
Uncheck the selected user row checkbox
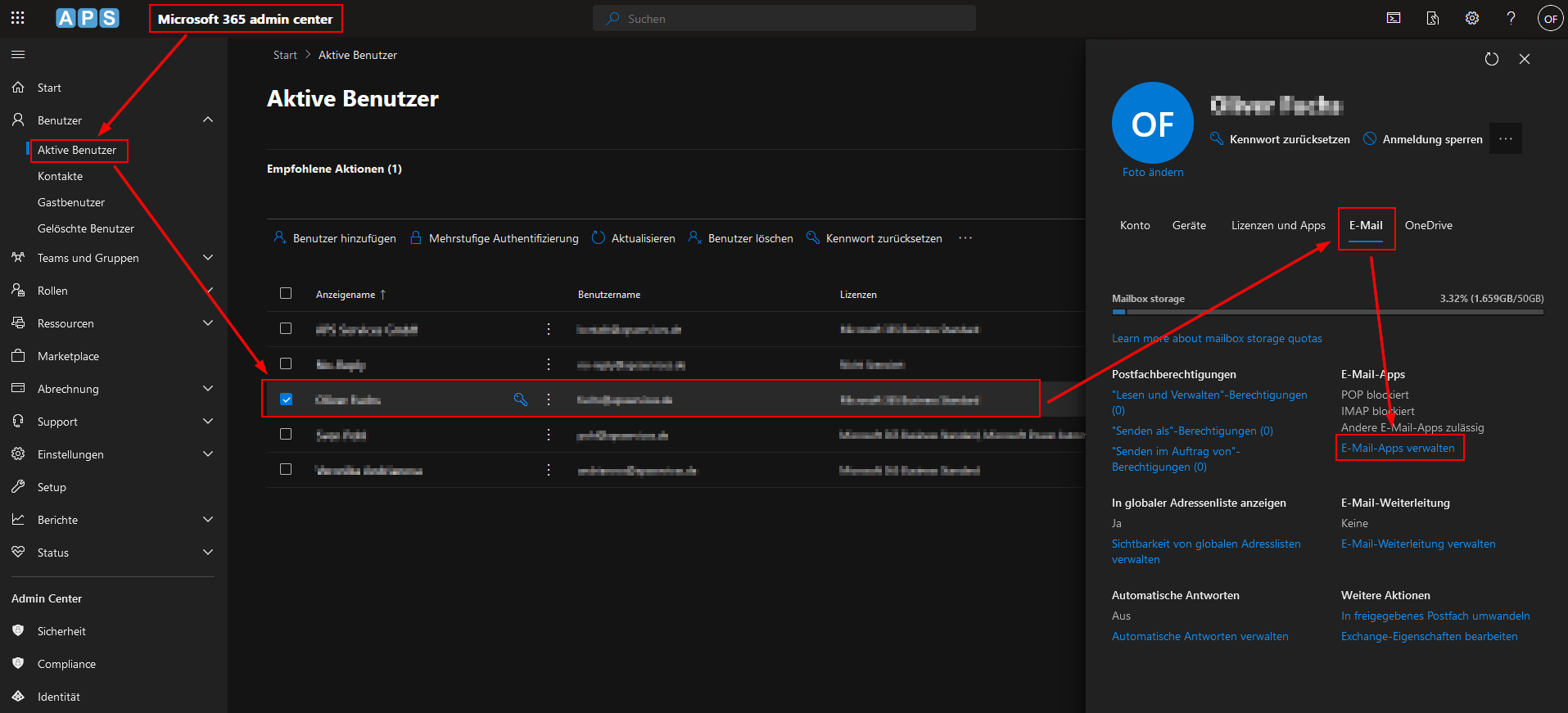point(286,399)
